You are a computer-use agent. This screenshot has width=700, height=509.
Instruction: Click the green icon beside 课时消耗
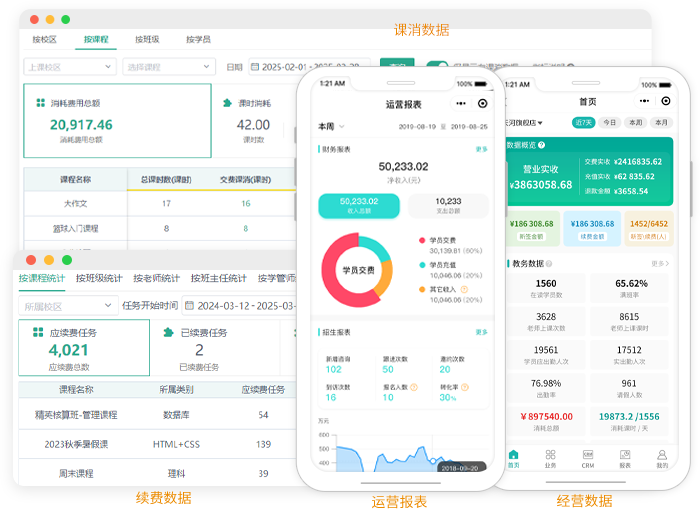click(227, 103)
